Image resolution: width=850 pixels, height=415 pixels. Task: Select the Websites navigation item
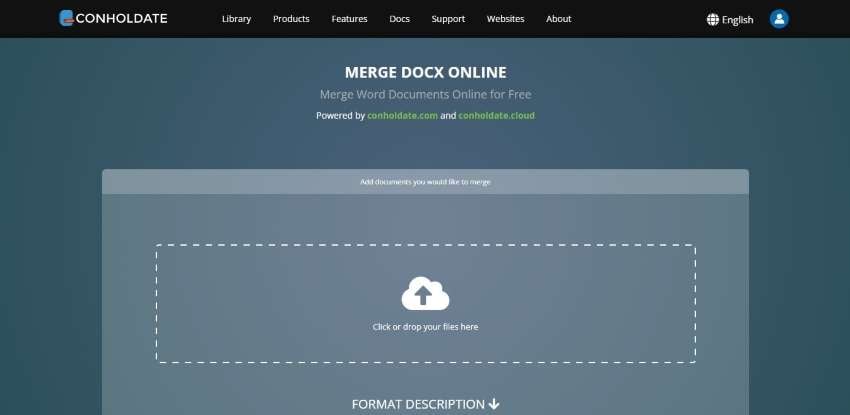point(505,19)
